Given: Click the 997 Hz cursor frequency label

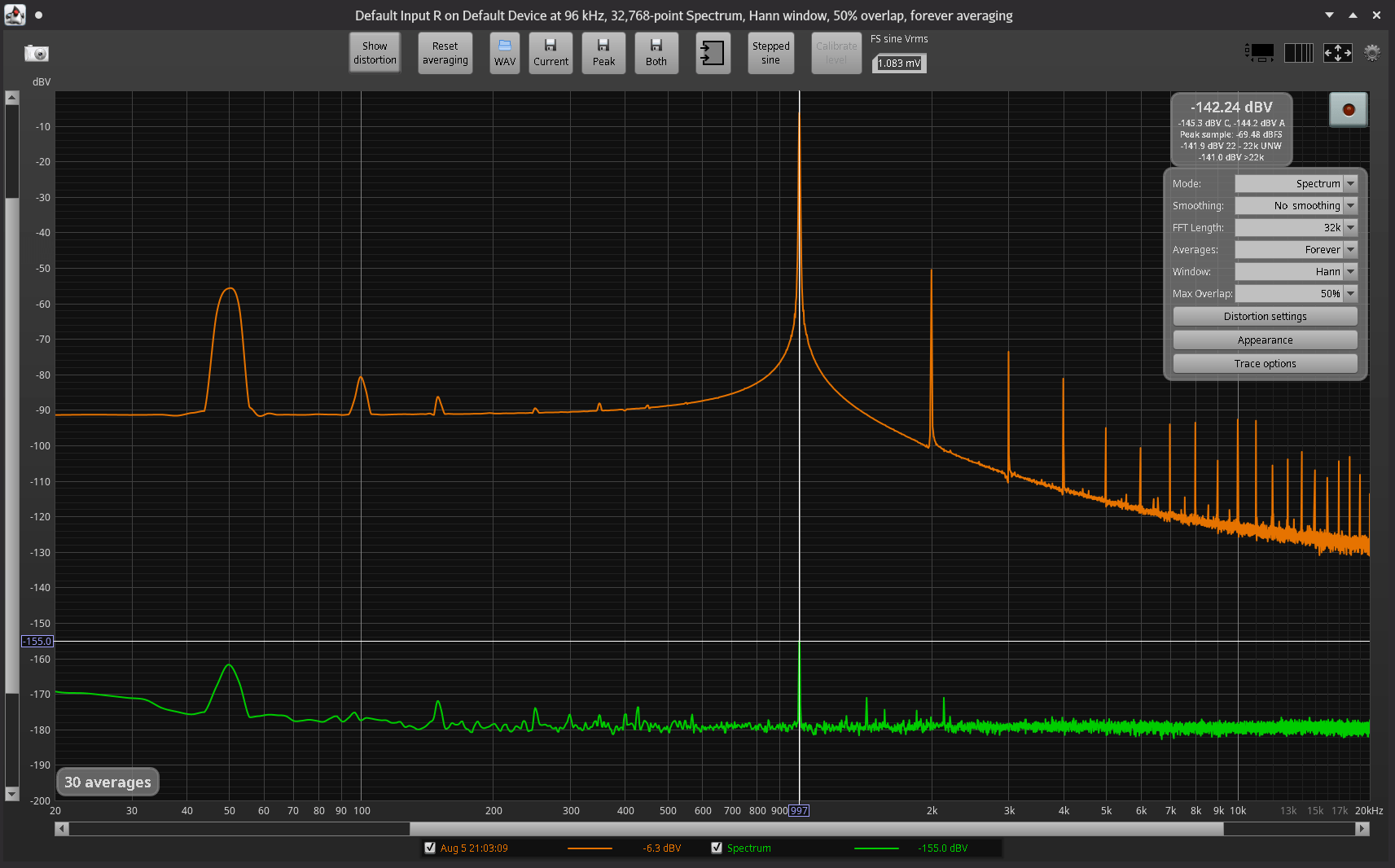Looking at the screenshot, I should (799, 811).
